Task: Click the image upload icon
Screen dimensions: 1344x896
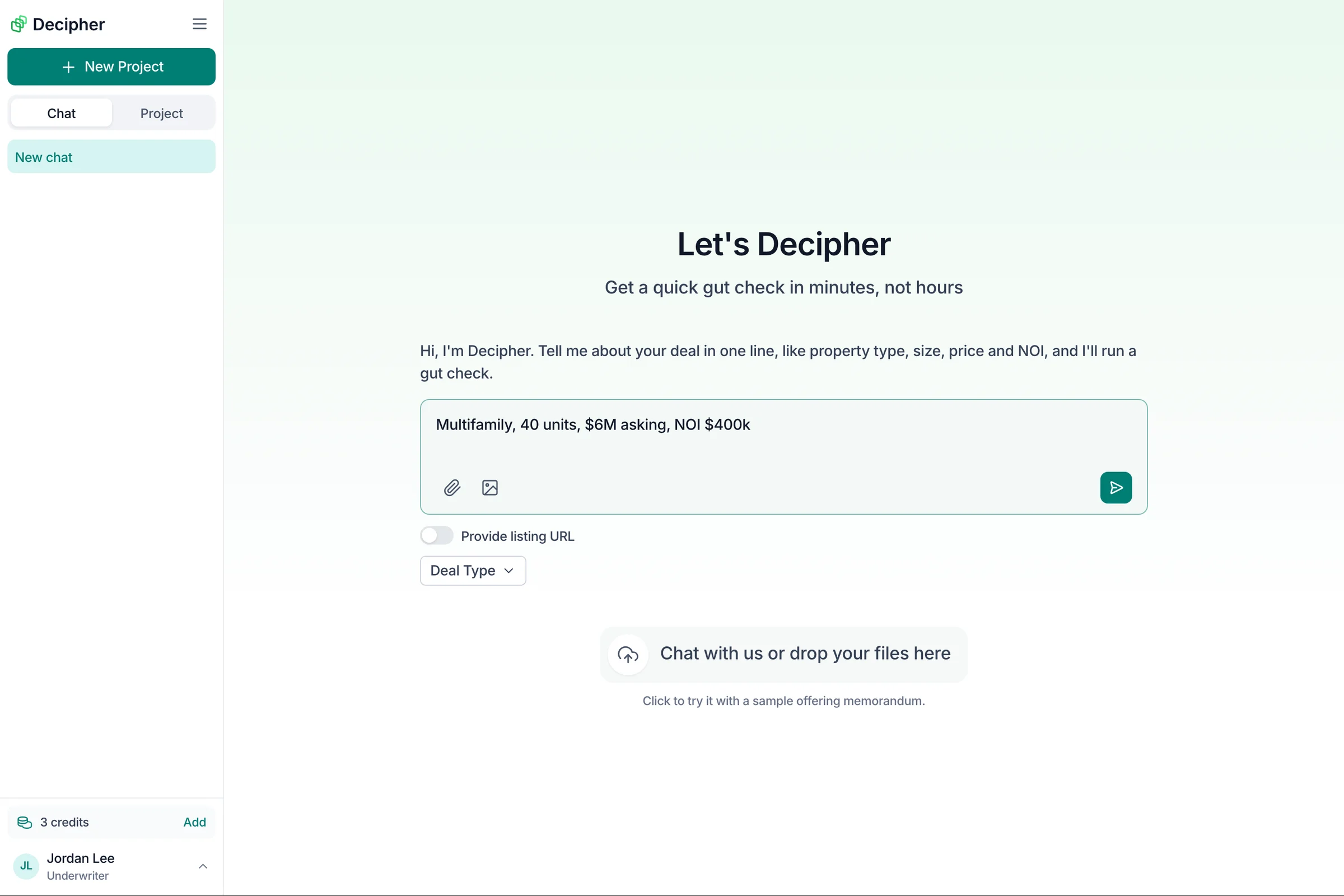Action: [x=489, y=487]
